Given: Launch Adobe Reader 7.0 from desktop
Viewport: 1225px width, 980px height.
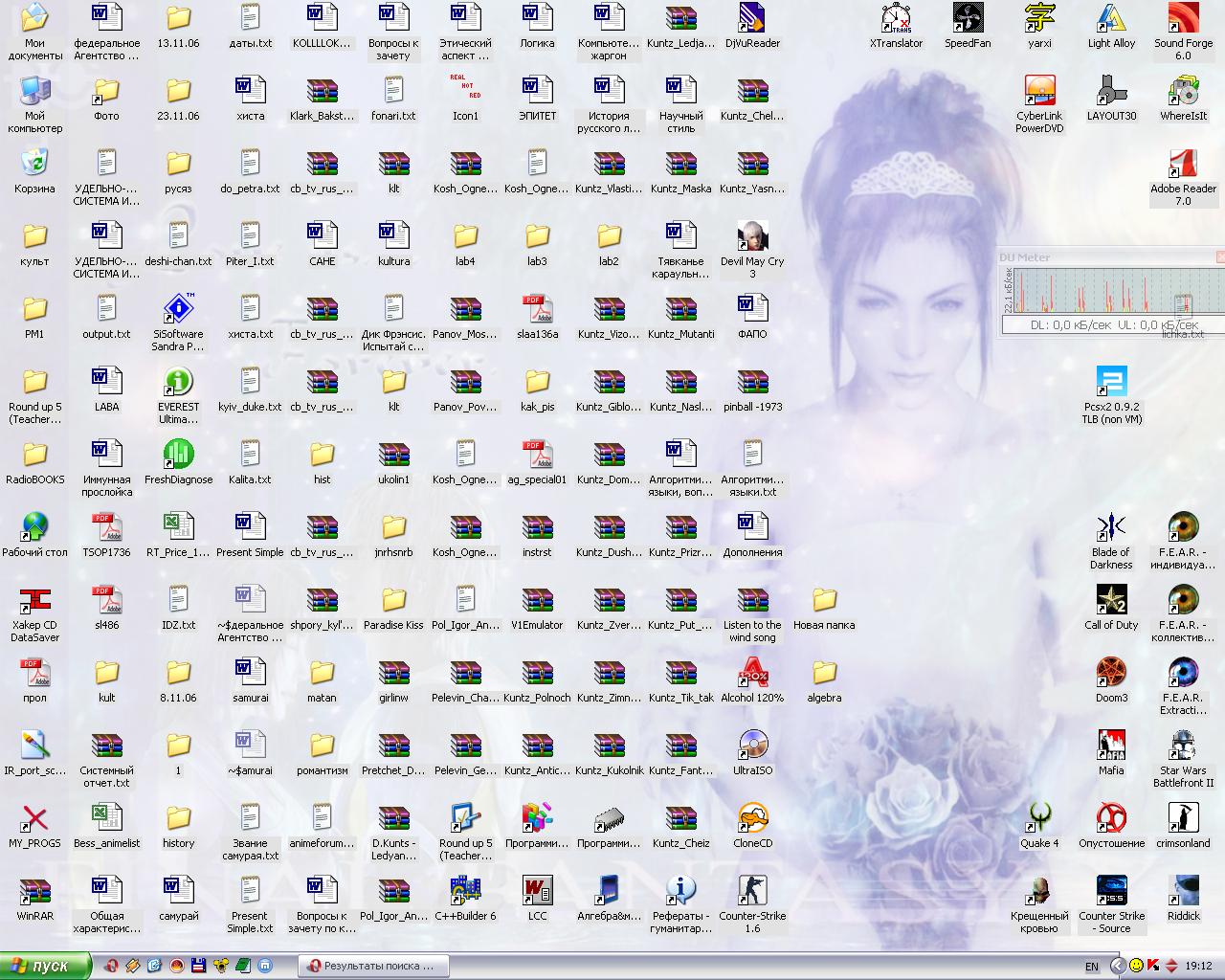Looking at the screenshot, I should [x=1183, y=166].
